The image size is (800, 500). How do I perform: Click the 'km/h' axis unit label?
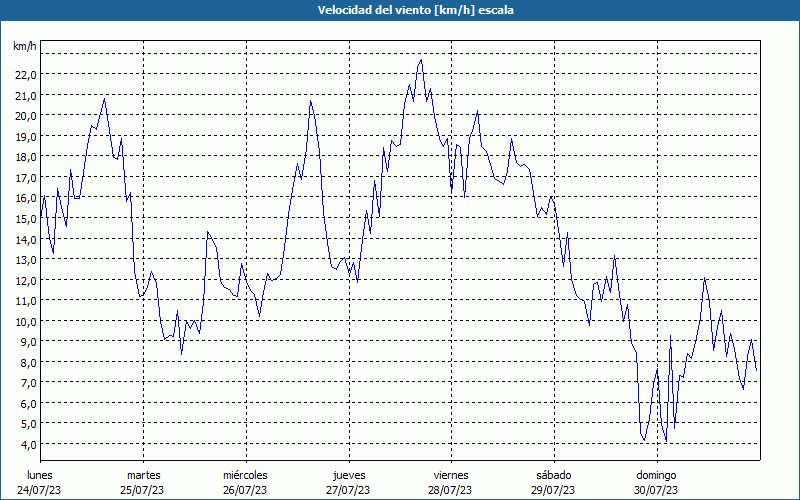pos(25,46)
